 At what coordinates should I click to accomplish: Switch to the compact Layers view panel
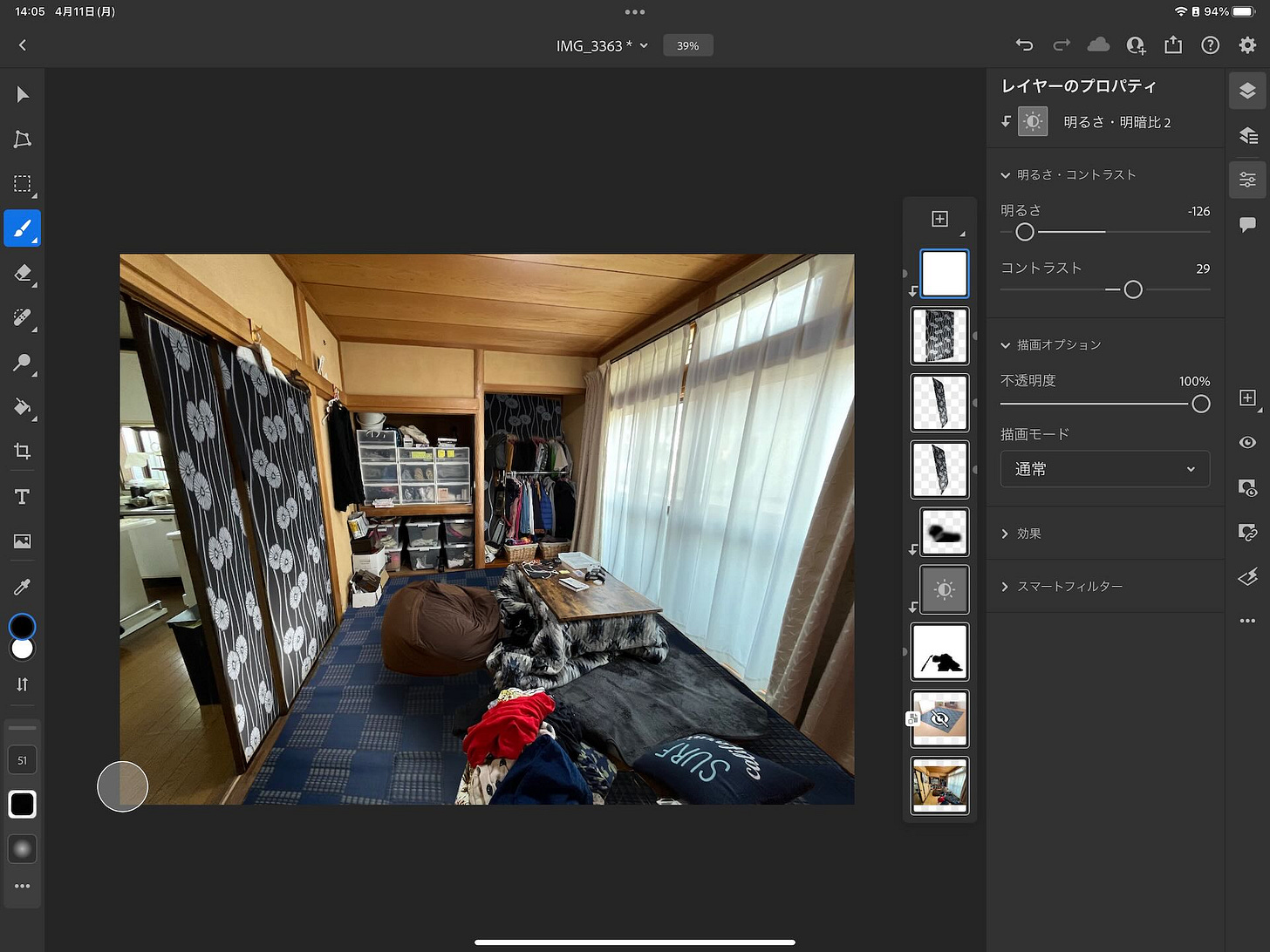[x=1247, y=134]
